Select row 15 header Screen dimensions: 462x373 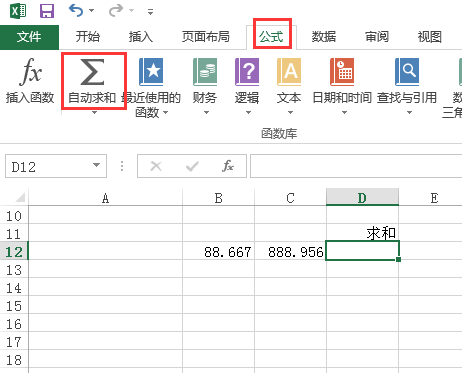14,306
